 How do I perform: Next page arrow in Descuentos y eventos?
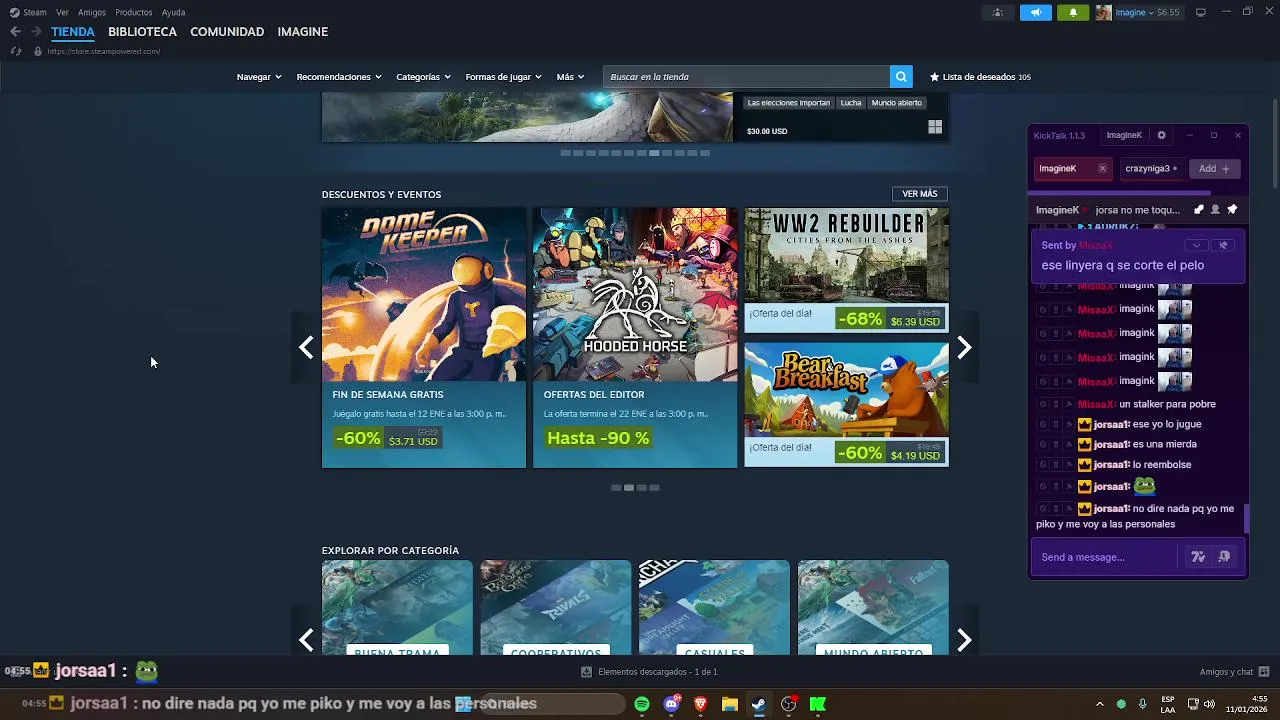coord(964,347)
